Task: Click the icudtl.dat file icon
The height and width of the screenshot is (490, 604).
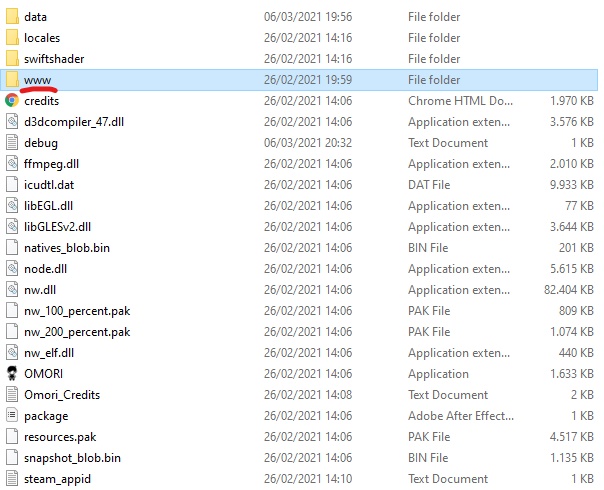Action: pos(12,185)
